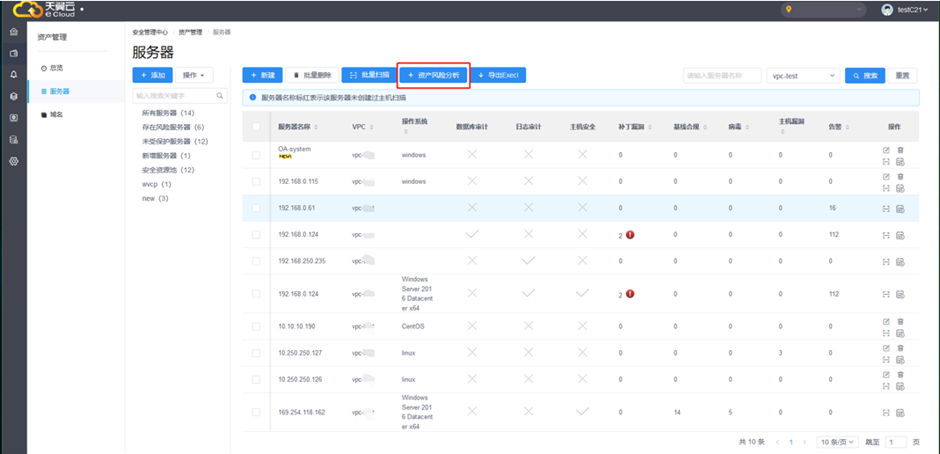
Task: Select 域名 in the asset management menu
Action: click(56, 115)
